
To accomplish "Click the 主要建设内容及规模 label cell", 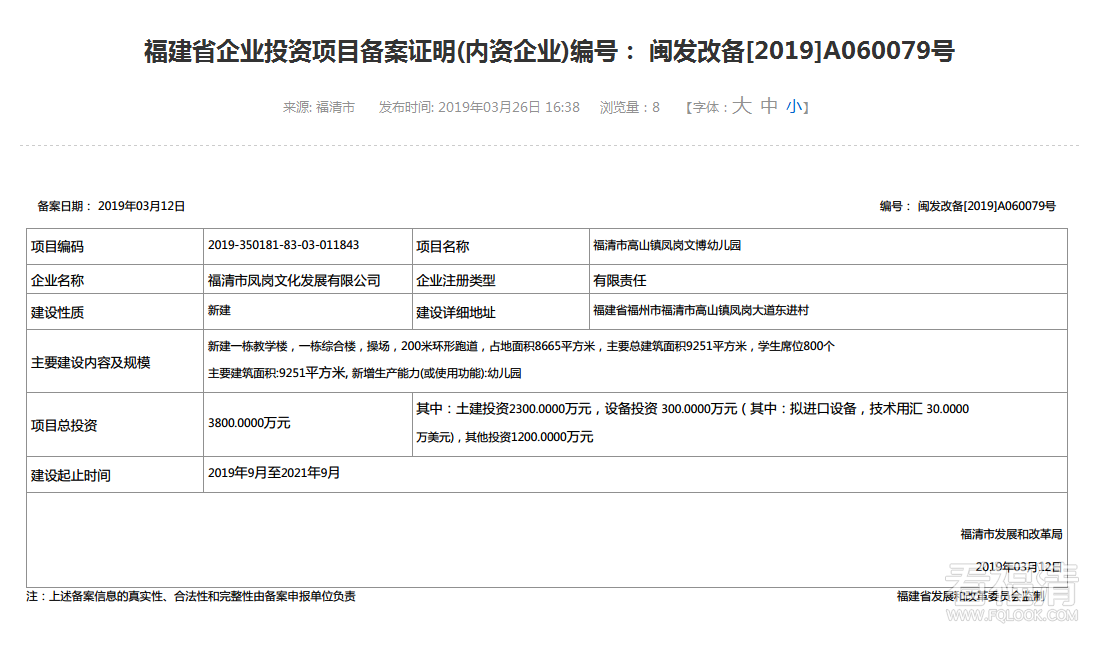I will click(x=115, y=361).
